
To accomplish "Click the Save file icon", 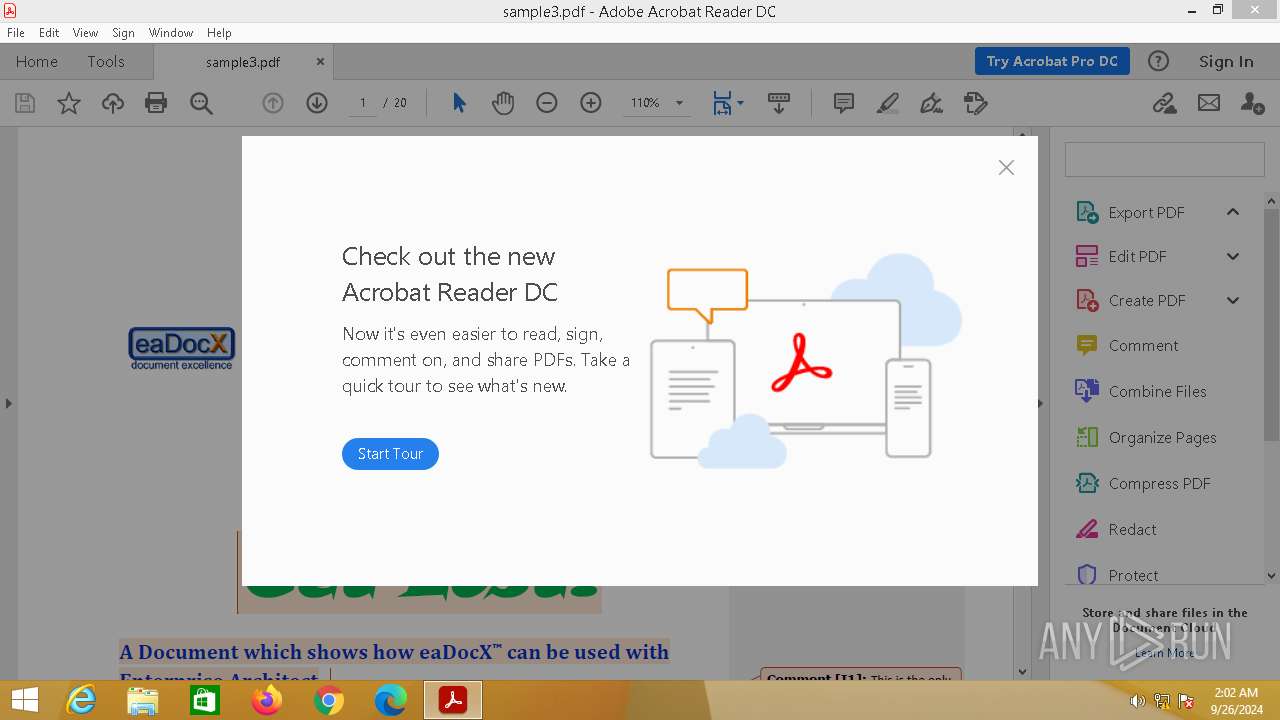I will 25,103.
